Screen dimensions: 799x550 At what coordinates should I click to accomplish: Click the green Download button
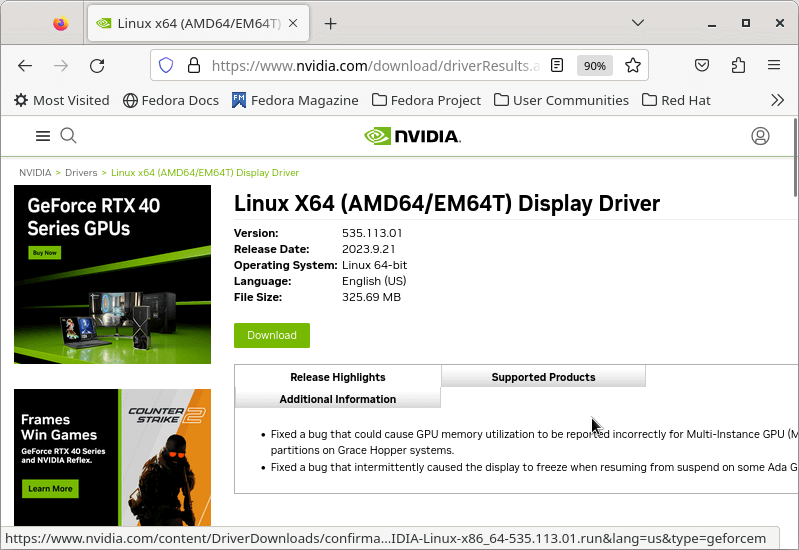[272, 335]
